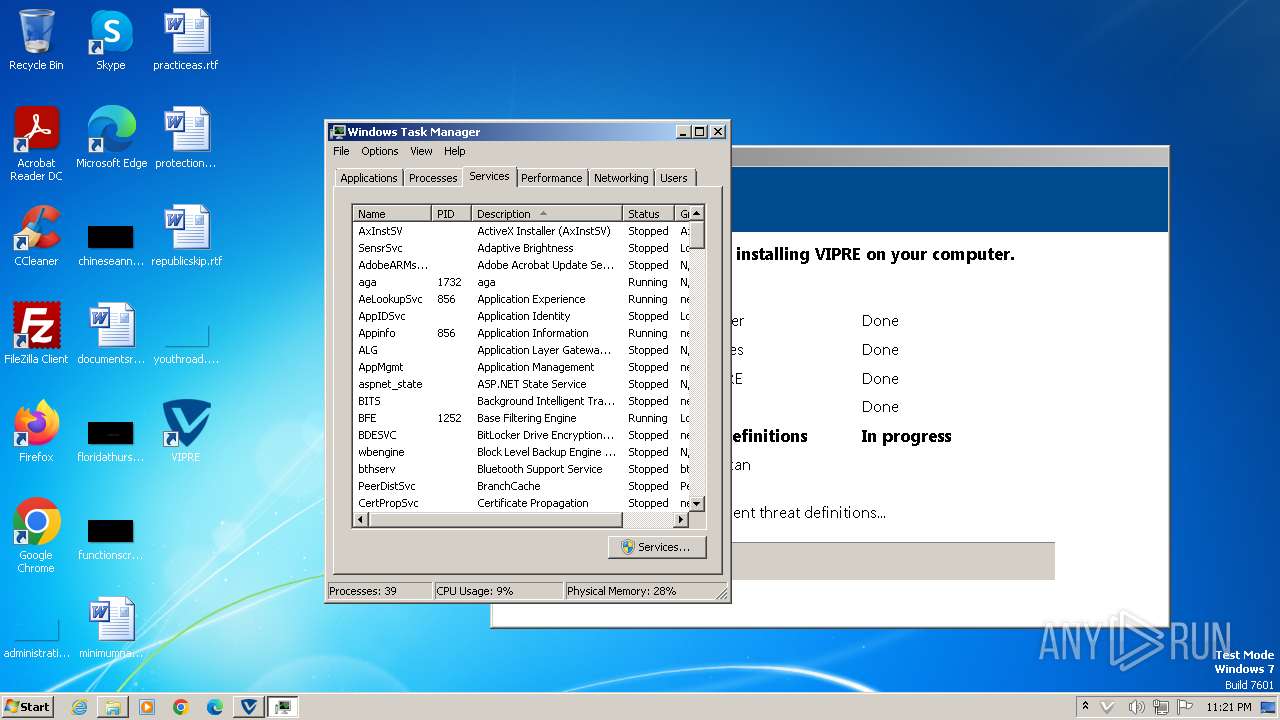1280x720 pixels.
Task: Select the republicskip.rtf desktop file
Action: pyautogui.click(x=186, y=236)
